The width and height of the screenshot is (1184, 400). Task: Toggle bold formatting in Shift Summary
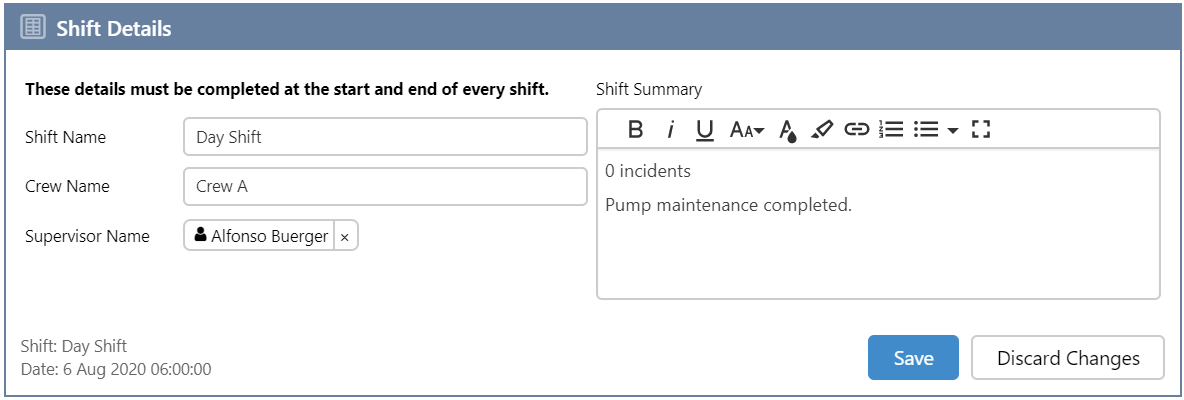(x=635, y=129)
